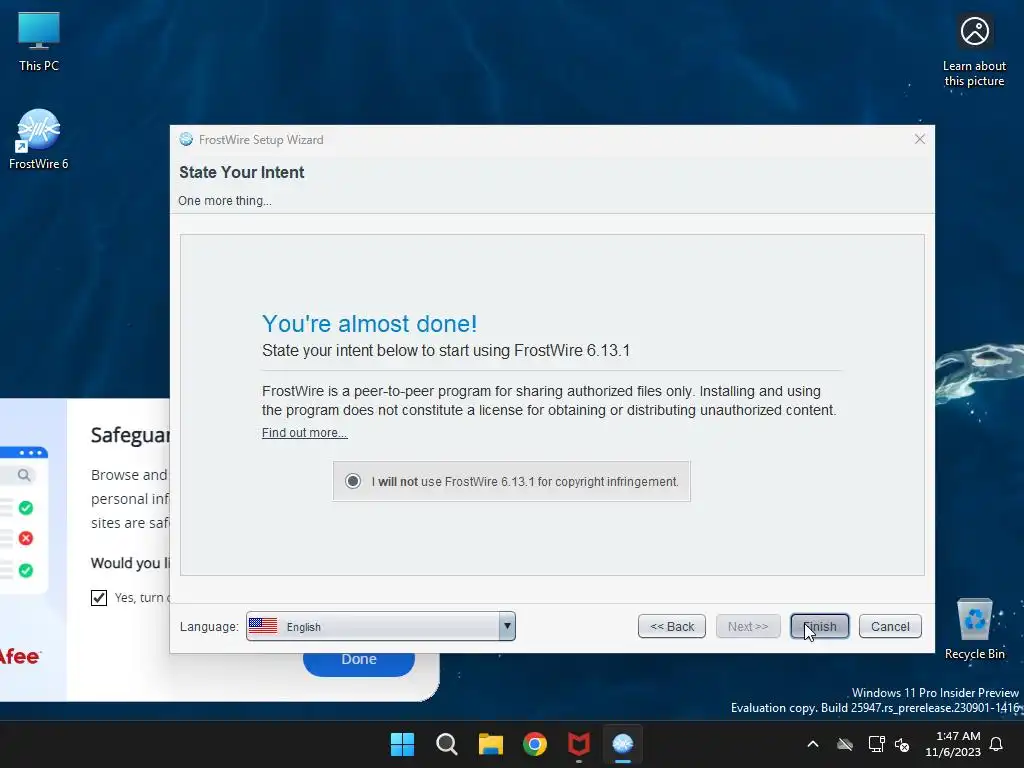Open the Windows Start menu

tap(402, 744)
